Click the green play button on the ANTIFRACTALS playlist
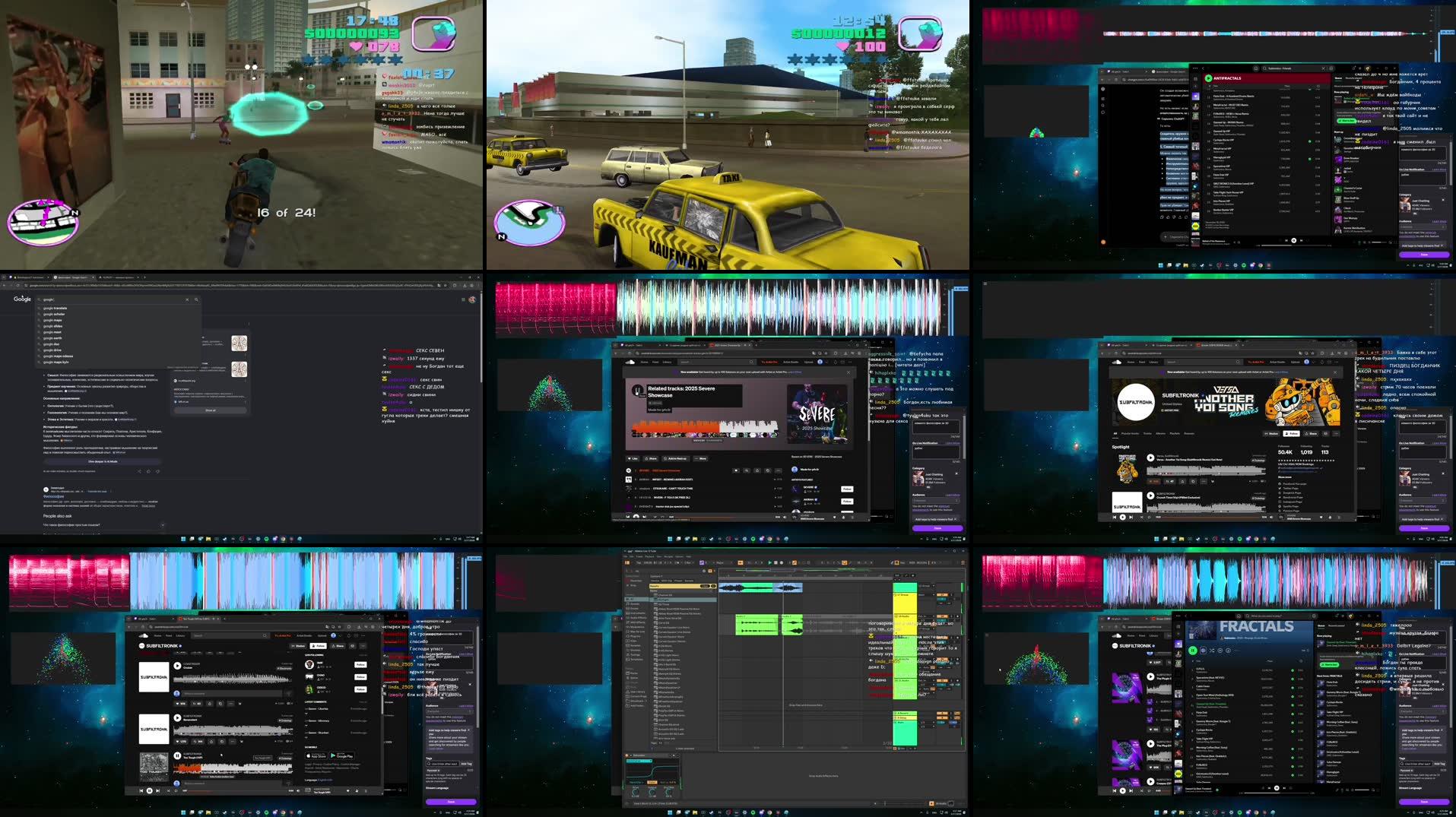 pyautogui.click(x=1208, y=78)
